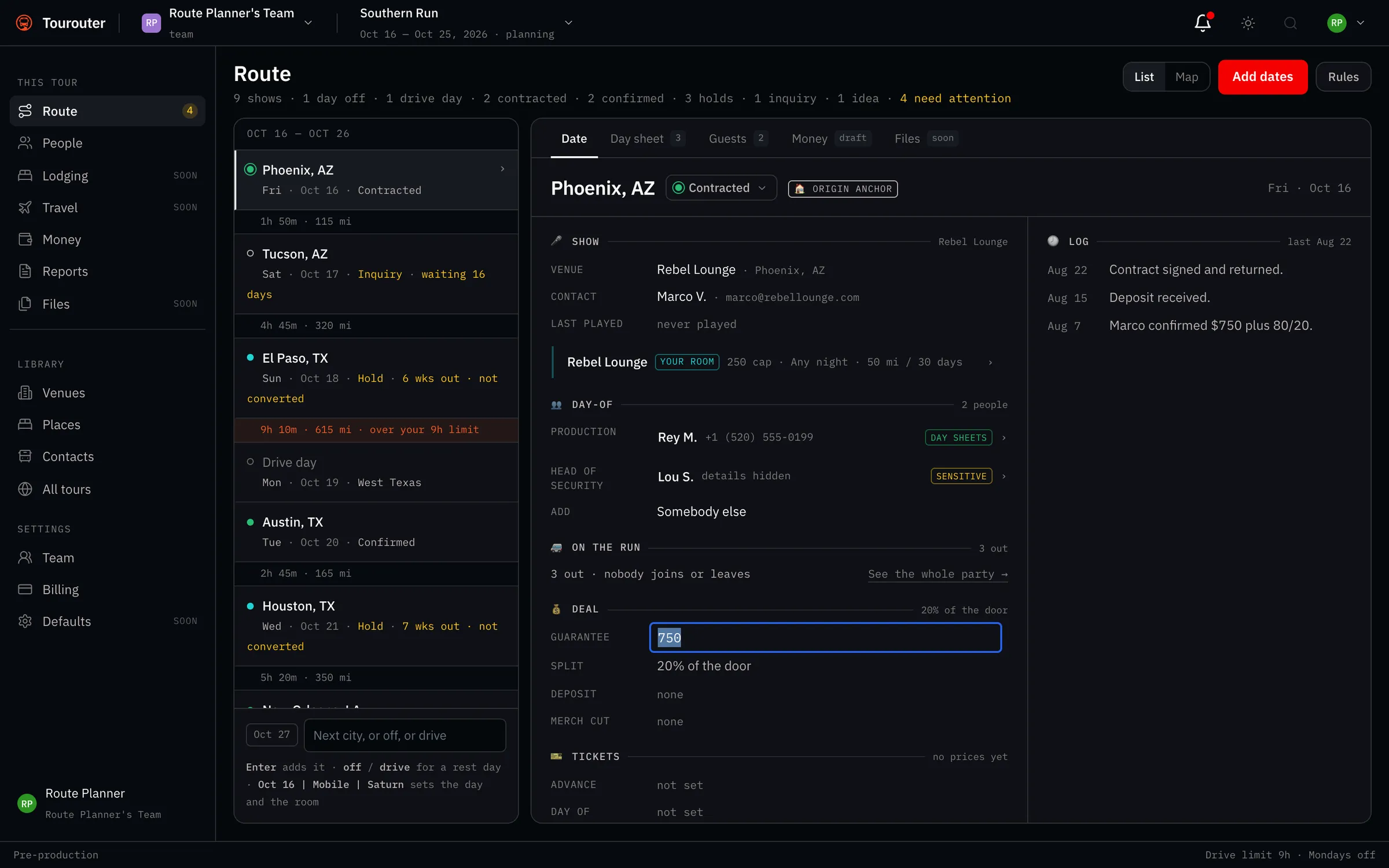Open the Places library
The width and height of the screenshot is (1389, 868).
pos(108,425)
